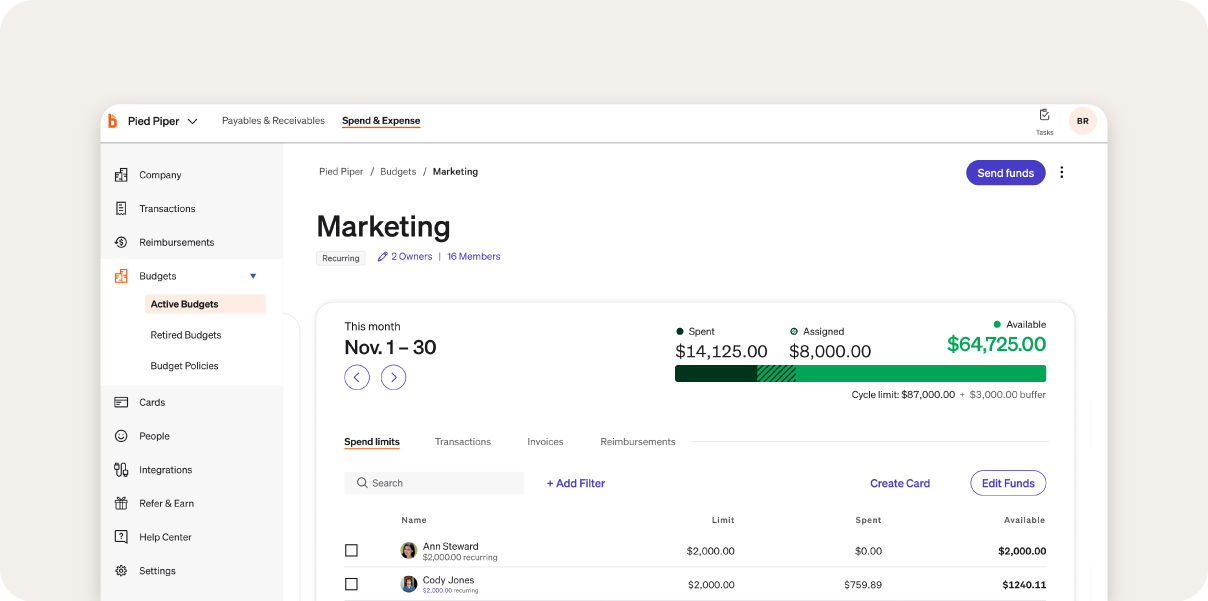This screenshot has height=601, width=1208.
Task: Click the Limit column header
Action: tap(723, 520)
